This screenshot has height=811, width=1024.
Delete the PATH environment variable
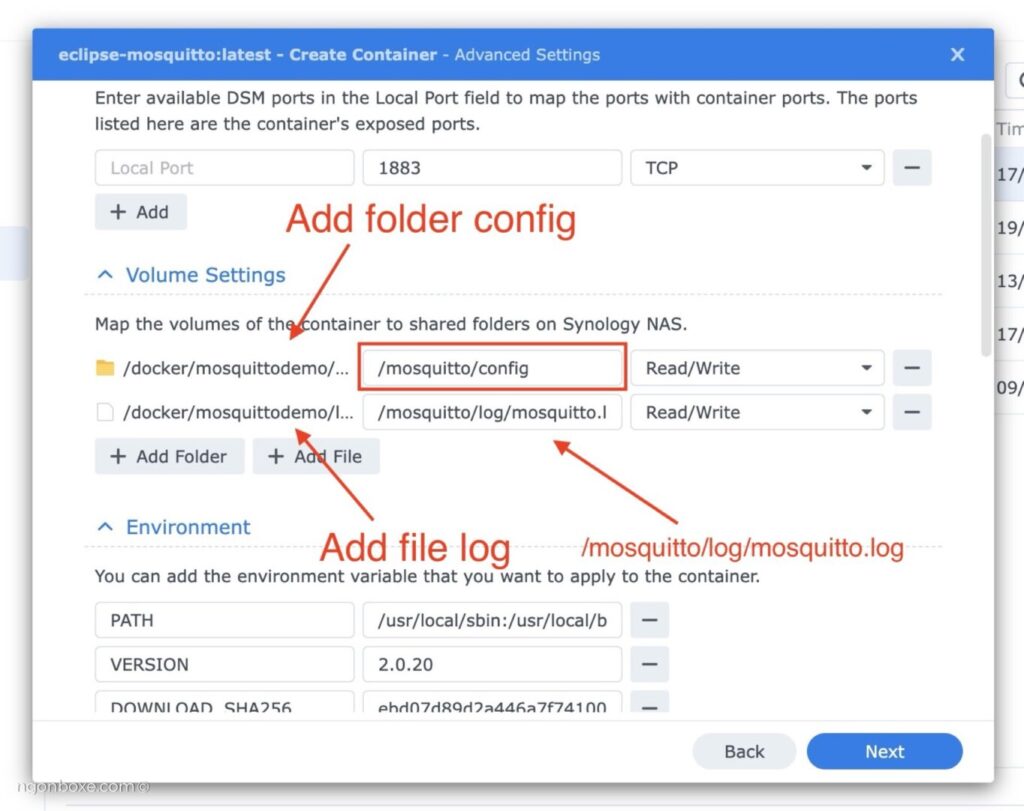(x=649, y=620)
